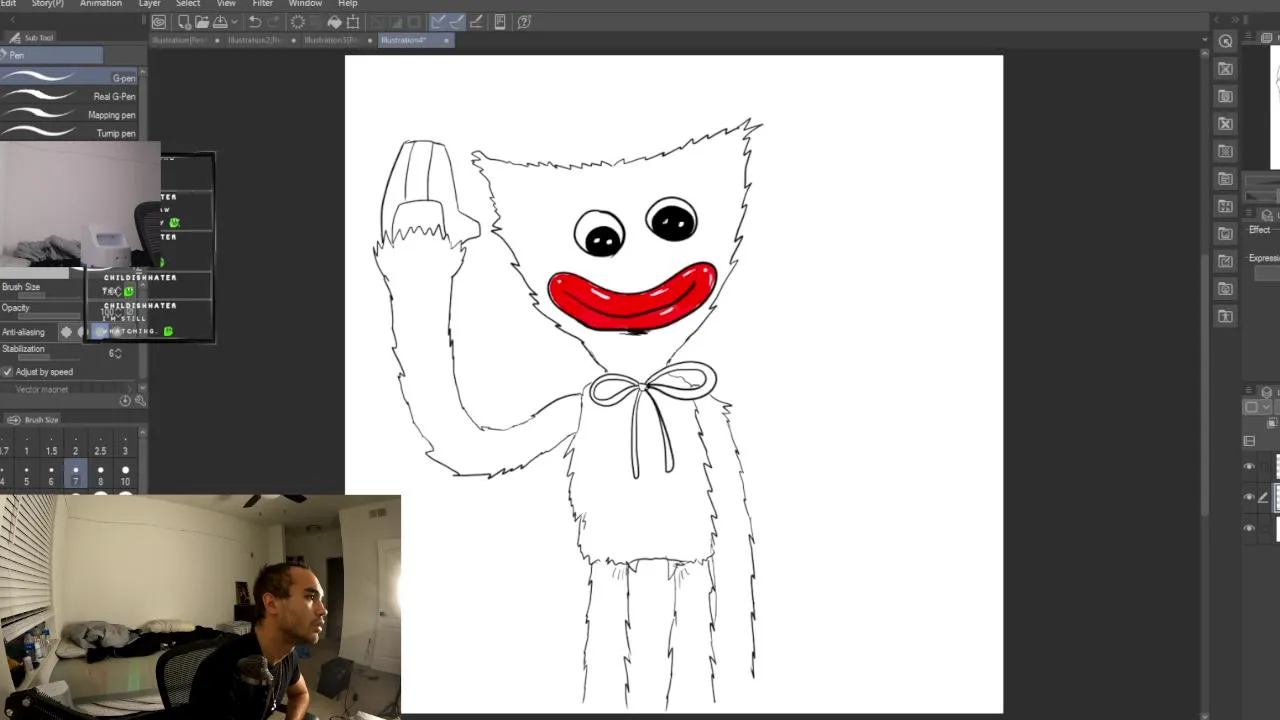Expand the document tabs list arrow
Image resolution: width=1280 pixels, height=720 pixels.
point(1204,40)
